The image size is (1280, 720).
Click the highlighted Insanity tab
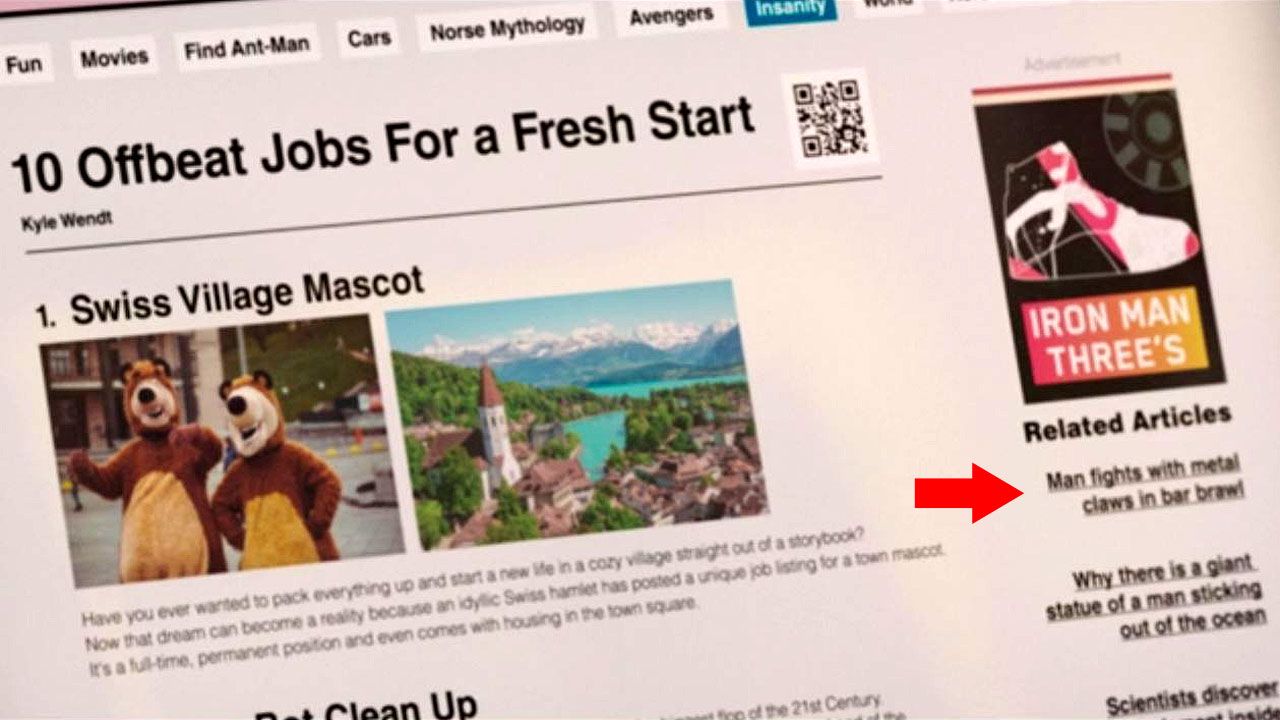pyautogui.click(x=790, y=9)
